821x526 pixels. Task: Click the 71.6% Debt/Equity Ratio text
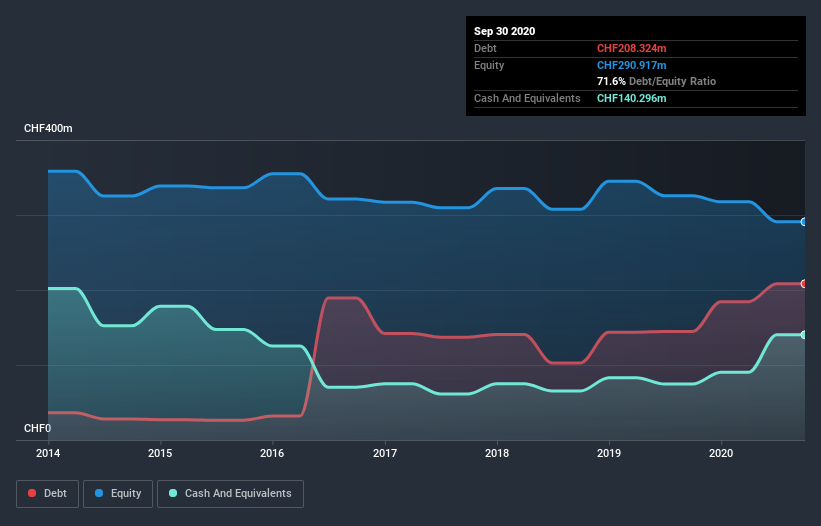coord(657,81)
